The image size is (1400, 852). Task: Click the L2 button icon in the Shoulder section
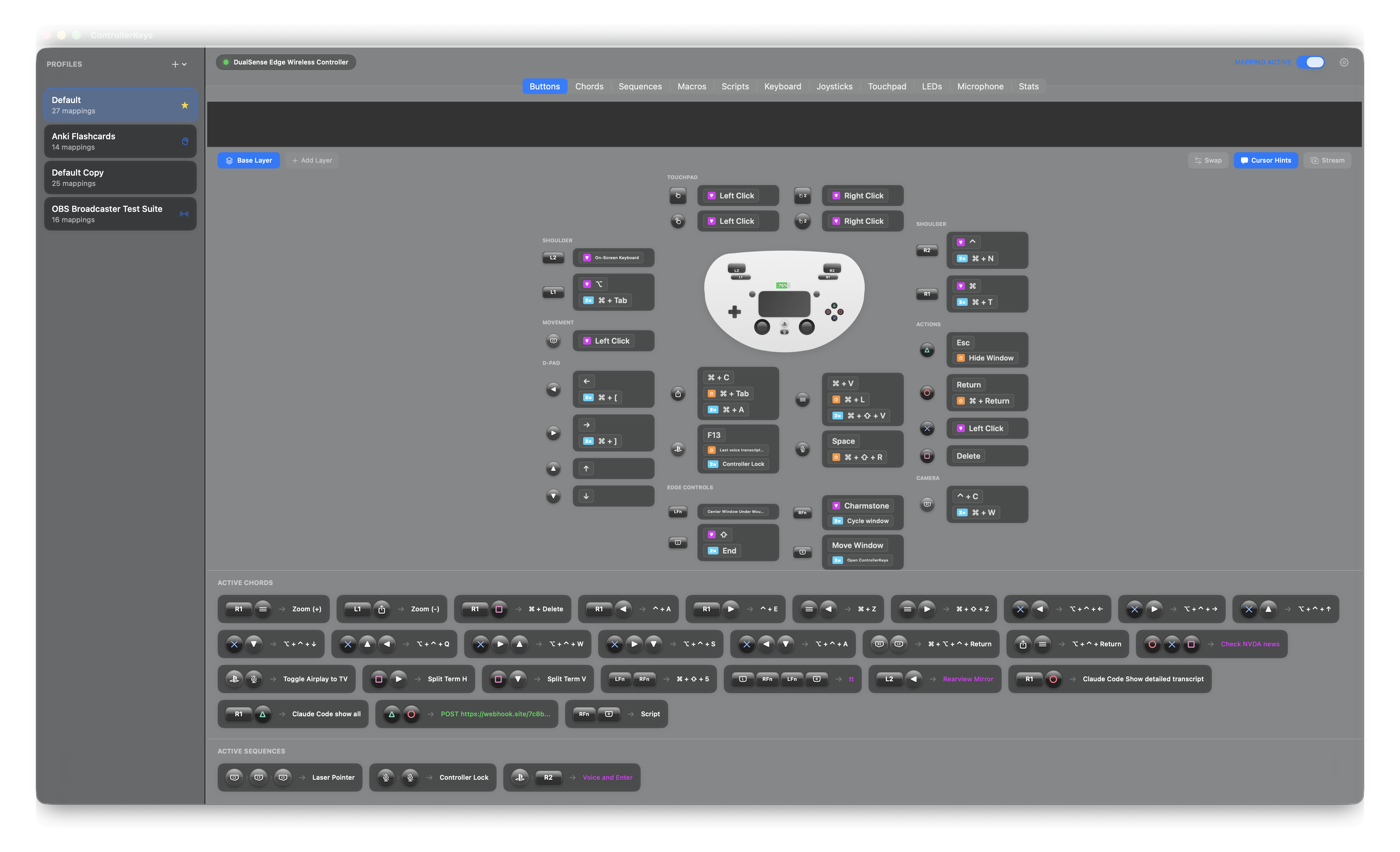pyautogui.click(x=553, y=258)
